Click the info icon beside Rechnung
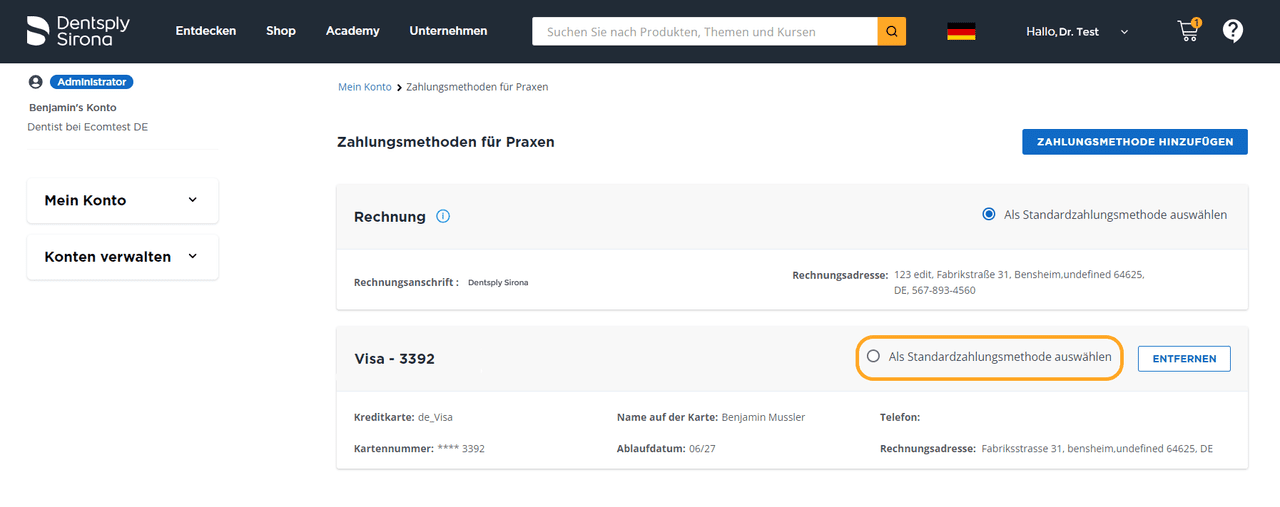1280x507 pixels. (x=443, y=216)
